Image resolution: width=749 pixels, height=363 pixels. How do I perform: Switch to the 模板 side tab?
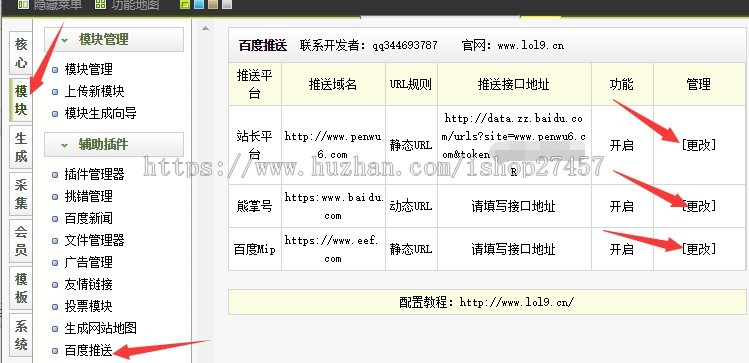coord(21,288)
